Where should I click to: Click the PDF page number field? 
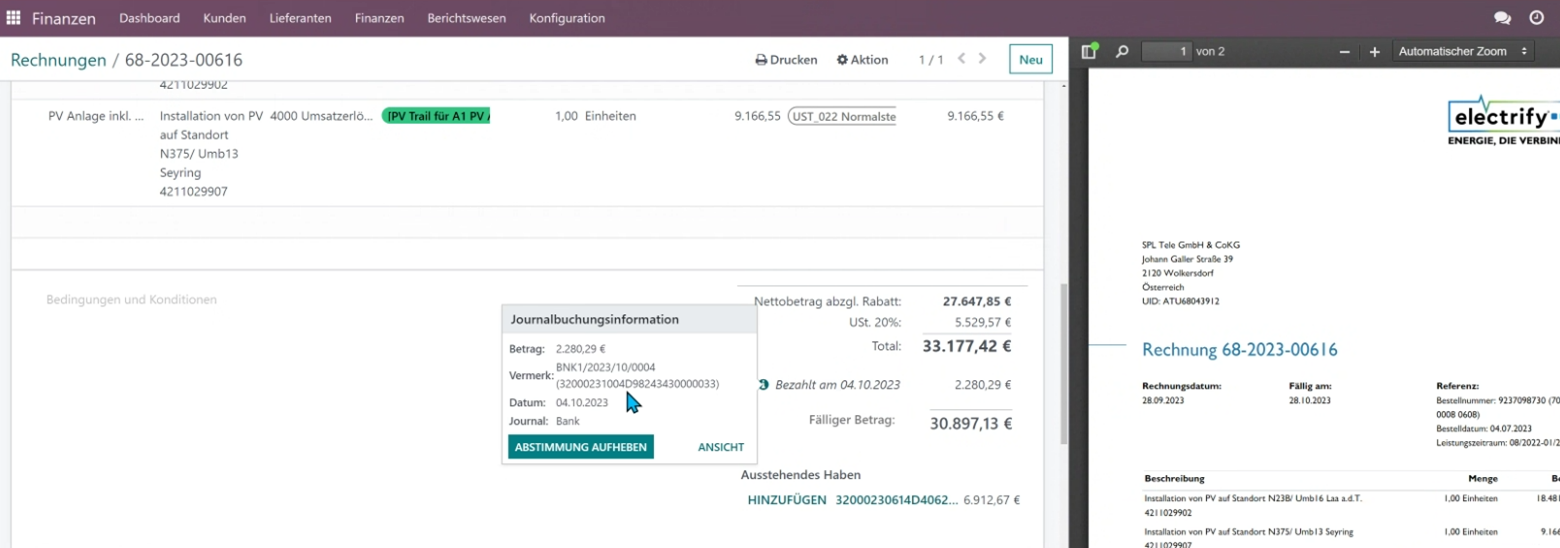(x=1166, y=51)
